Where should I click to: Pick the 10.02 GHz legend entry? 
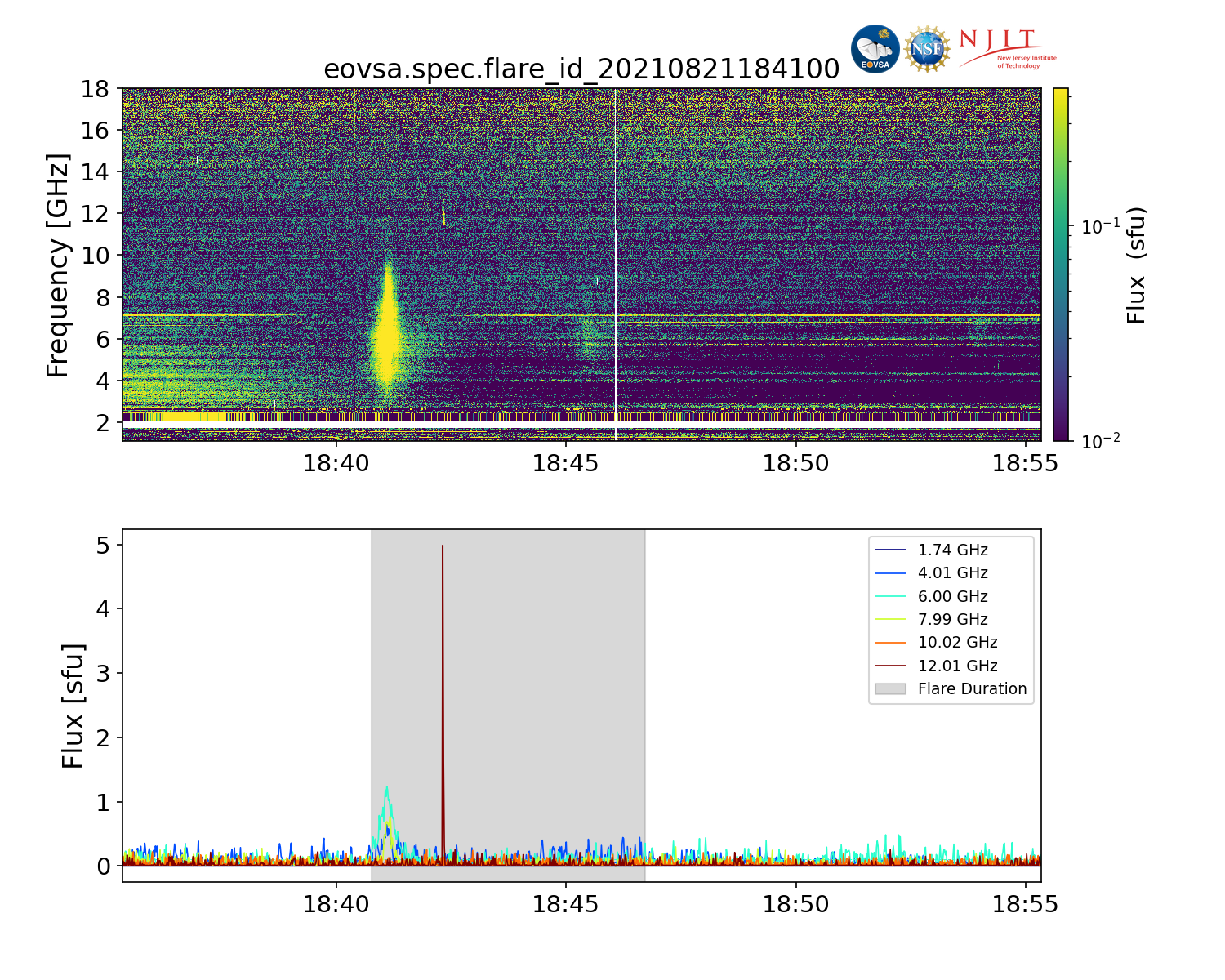(956, 643)
